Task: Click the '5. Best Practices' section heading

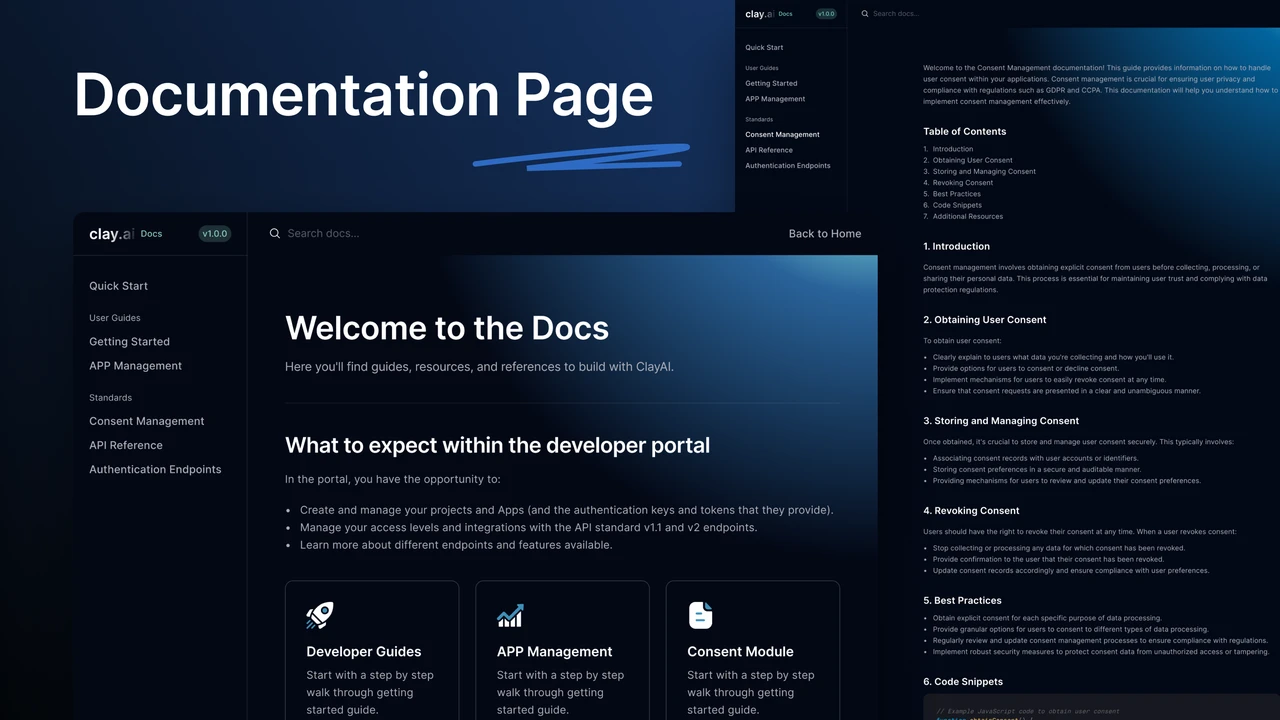Action: pyautogui.click(x=962, y=601)
